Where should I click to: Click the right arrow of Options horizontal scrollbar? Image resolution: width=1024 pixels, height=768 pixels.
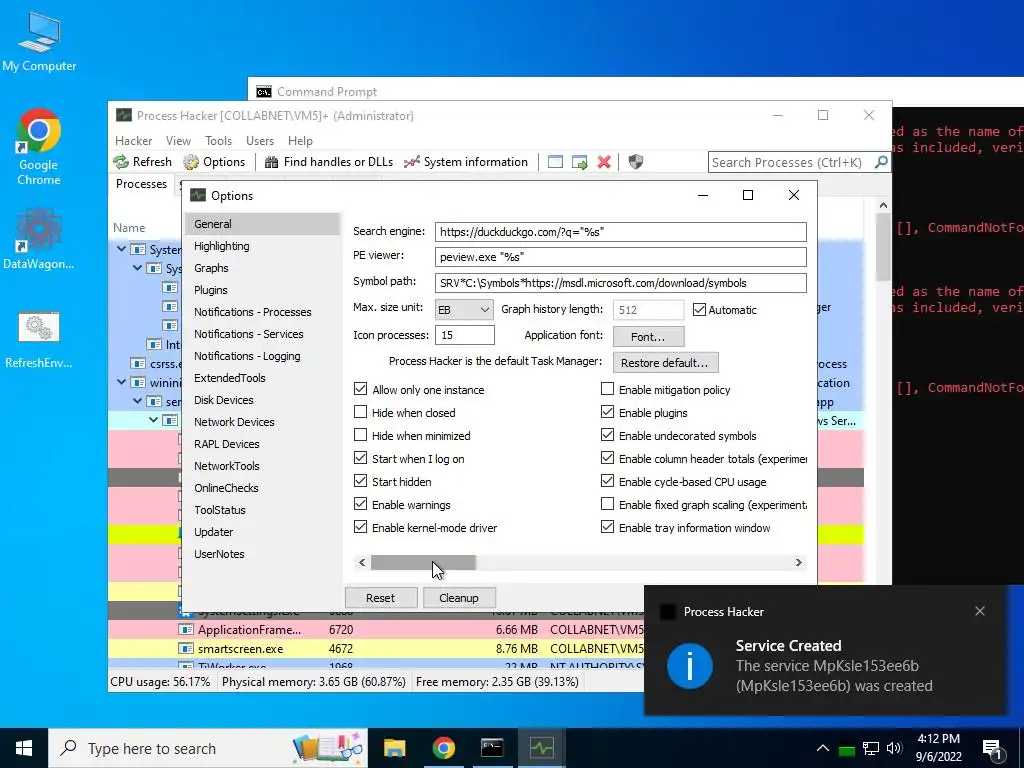(x=798, y=562)
